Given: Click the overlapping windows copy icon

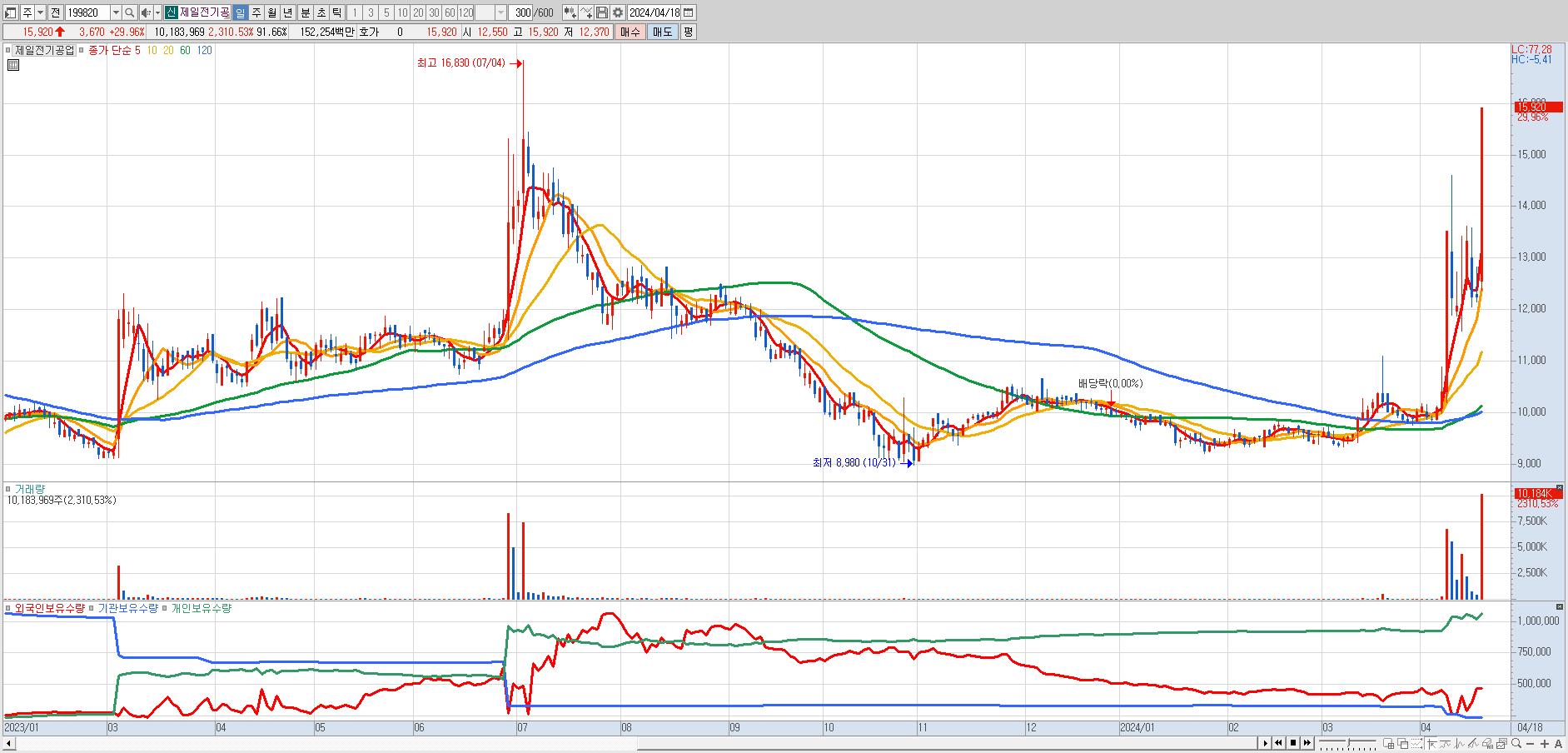Looking at the screenshot, I should click(x=1403, y=744).
